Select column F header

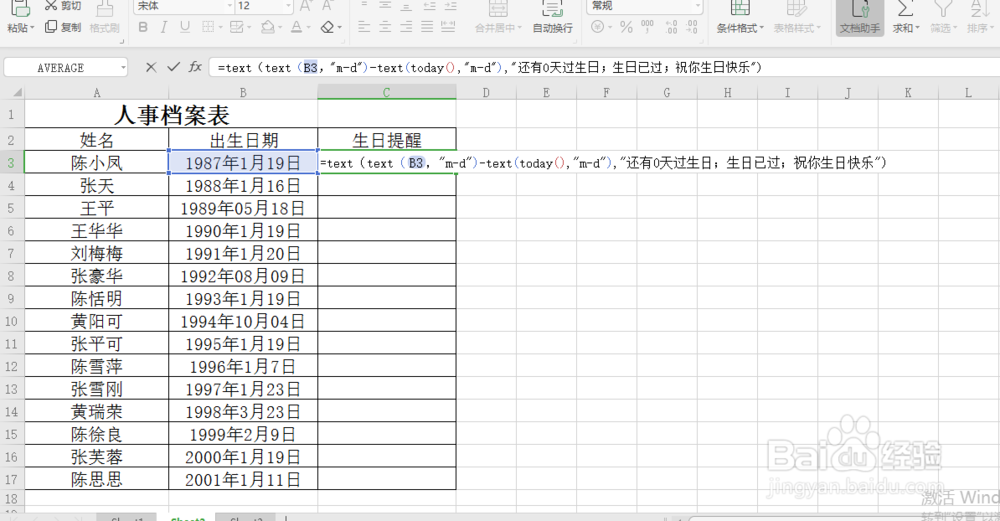click(606, 92)
